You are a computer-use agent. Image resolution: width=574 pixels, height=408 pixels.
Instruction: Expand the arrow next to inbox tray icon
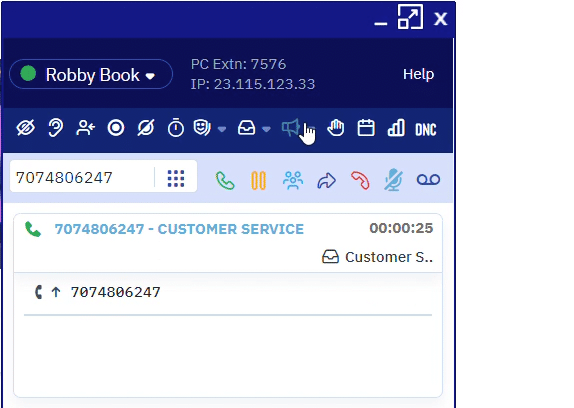[x=266, y=129]
